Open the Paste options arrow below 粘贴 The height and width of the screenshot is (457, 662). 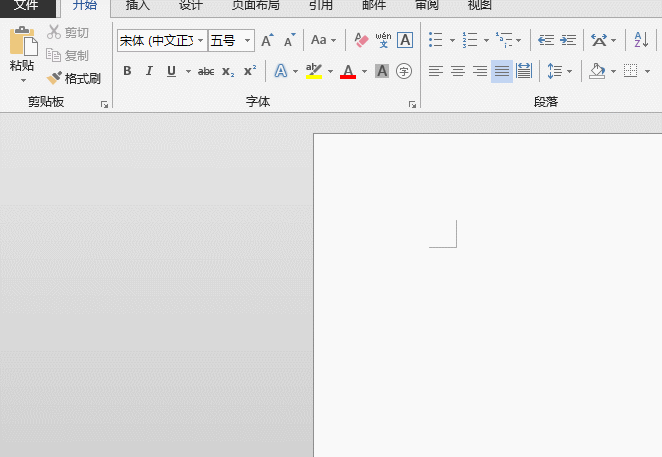pos(23,80)
